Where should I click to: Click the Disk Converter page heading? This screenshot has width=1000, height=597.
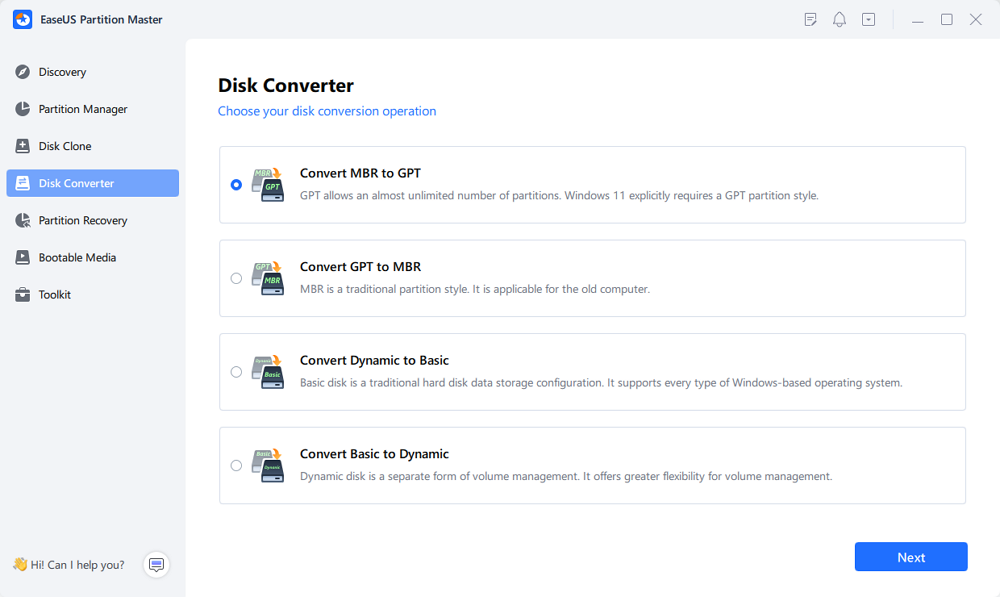pyautogui.click(x=286, y=85)
